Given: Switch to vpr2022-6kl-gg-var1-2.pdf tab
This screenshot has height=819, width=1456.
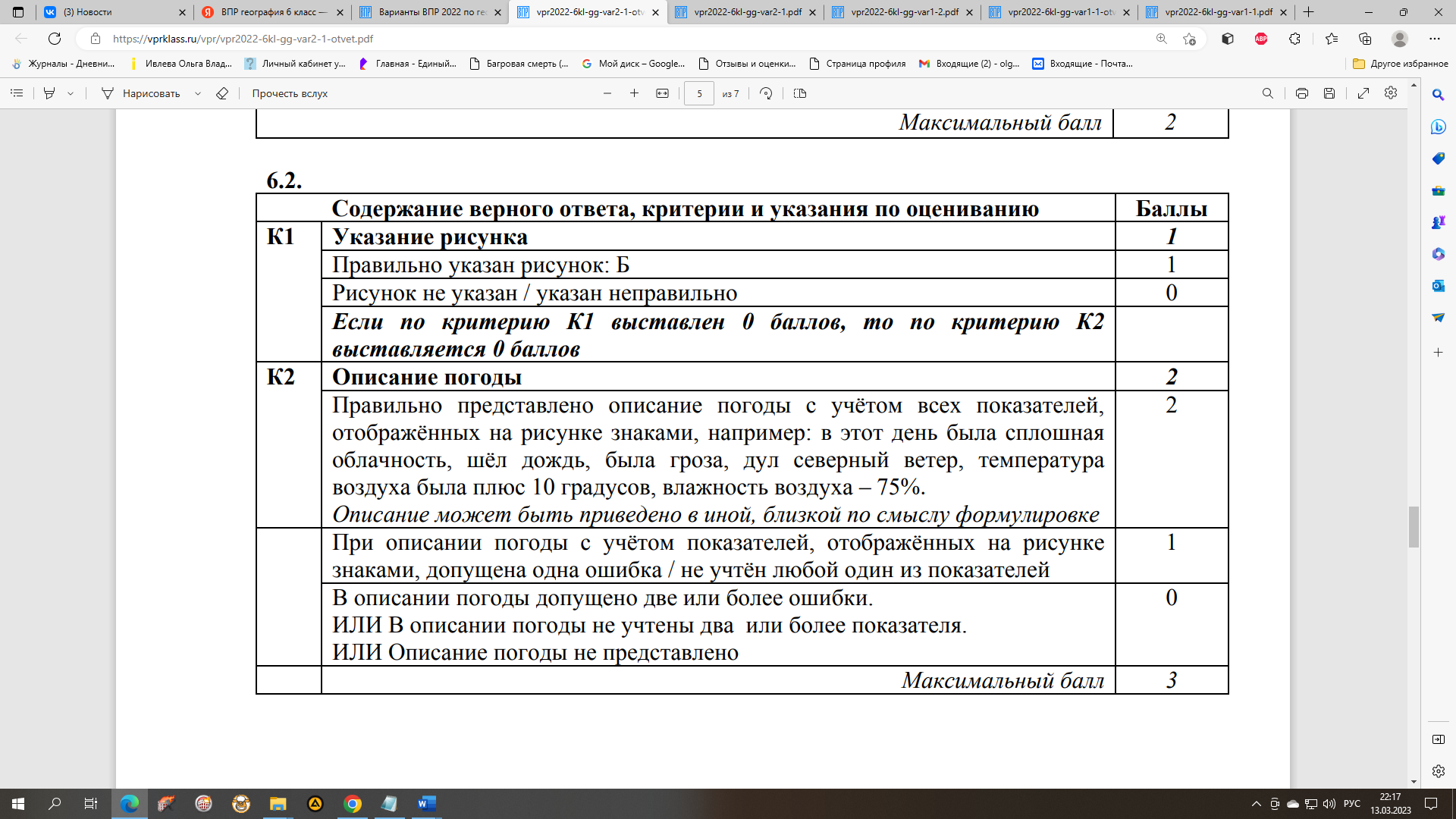Looking at the screenshot, I should (903, 12).
